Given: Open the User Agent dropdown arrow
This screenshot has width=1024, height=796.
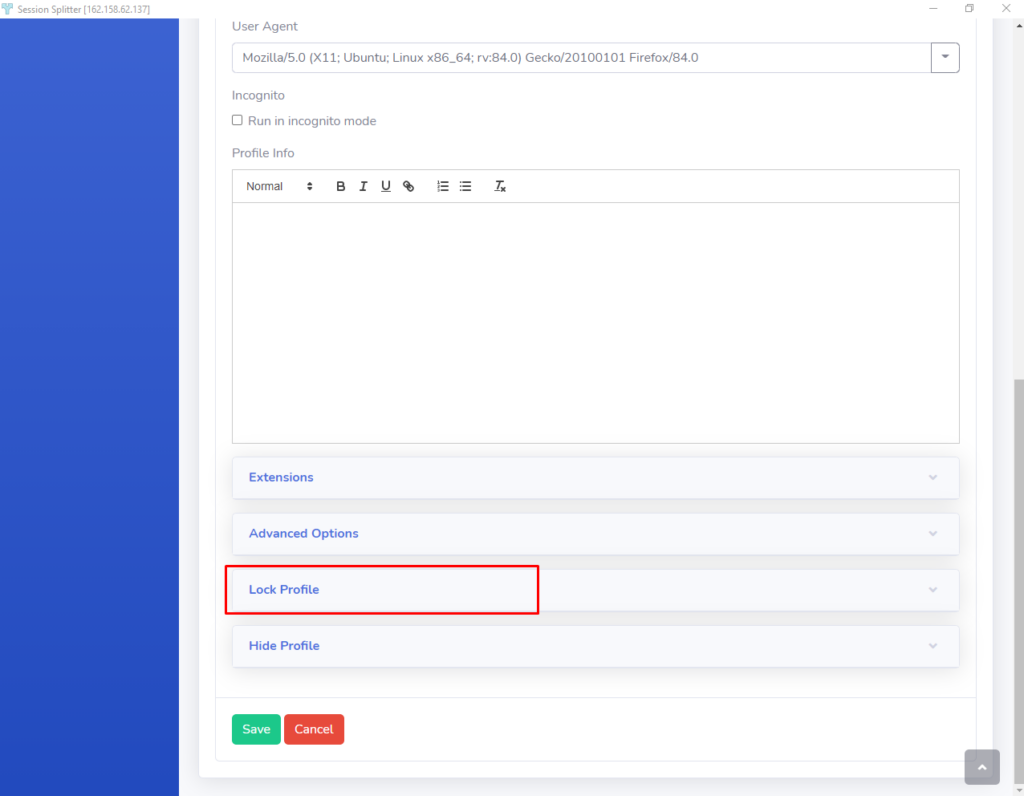Looking at the screenshot, I should click(x=945, y=57).
